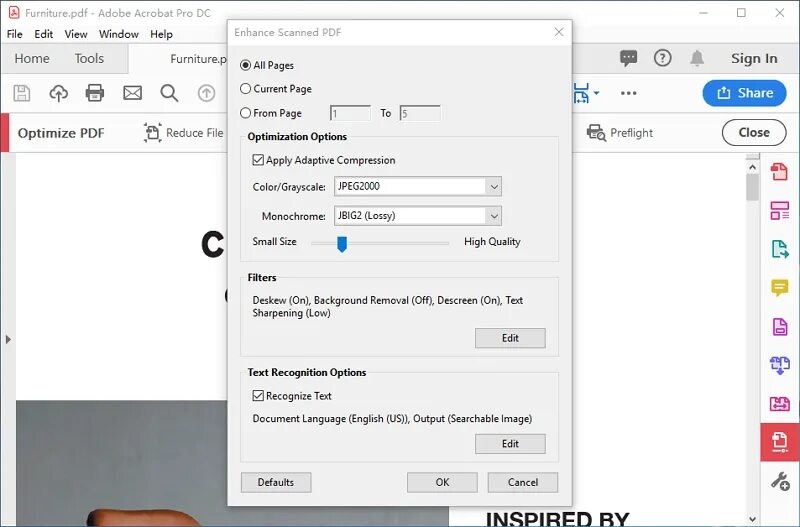Screen dimensions: 800x527
Task: Click the To page number field
Action: pyautogui.click(x=420, y=113)
